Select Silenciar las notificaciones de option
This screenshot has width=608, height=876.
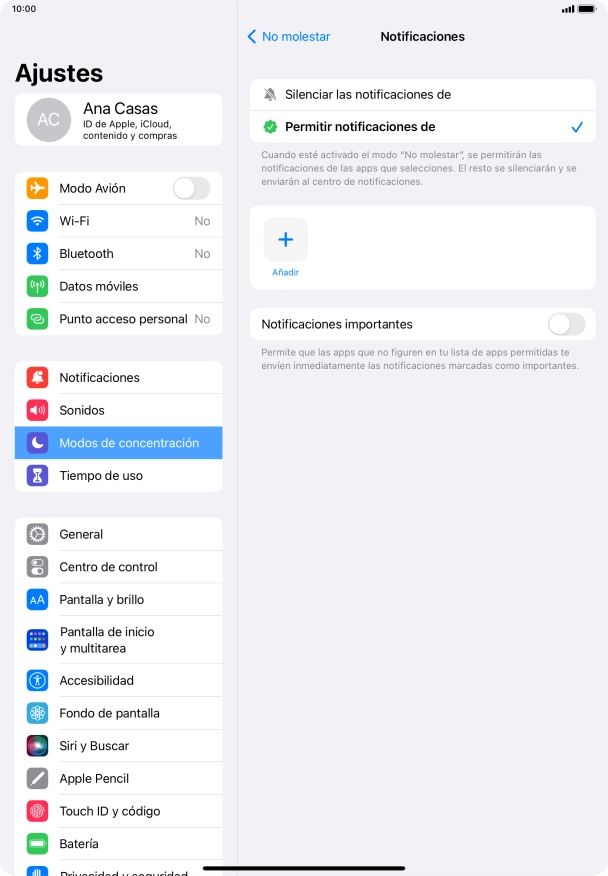click(x=422, y=94)
